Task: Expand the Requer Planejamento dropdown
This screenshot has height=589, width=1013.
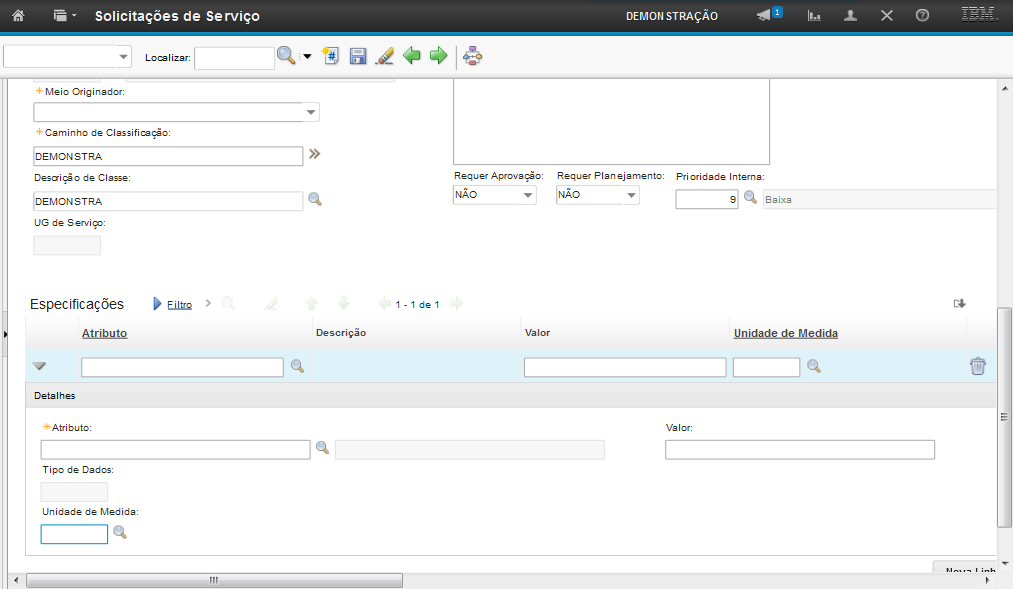Action: pos(631,196)
